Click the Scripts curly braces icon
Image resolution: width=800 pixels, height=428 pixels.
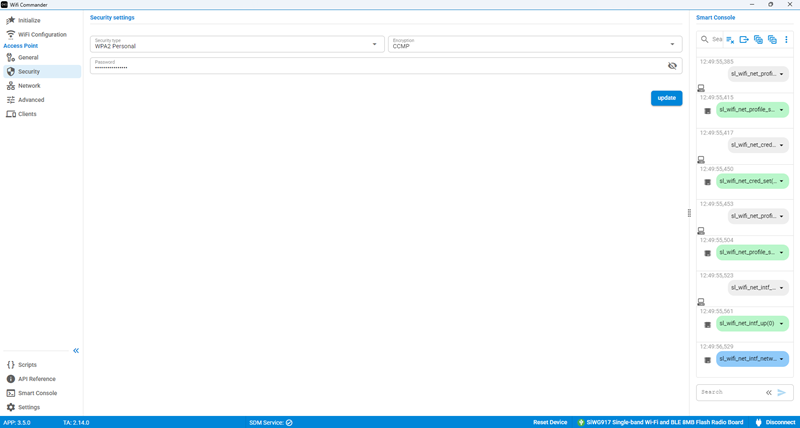coord(10,365)
